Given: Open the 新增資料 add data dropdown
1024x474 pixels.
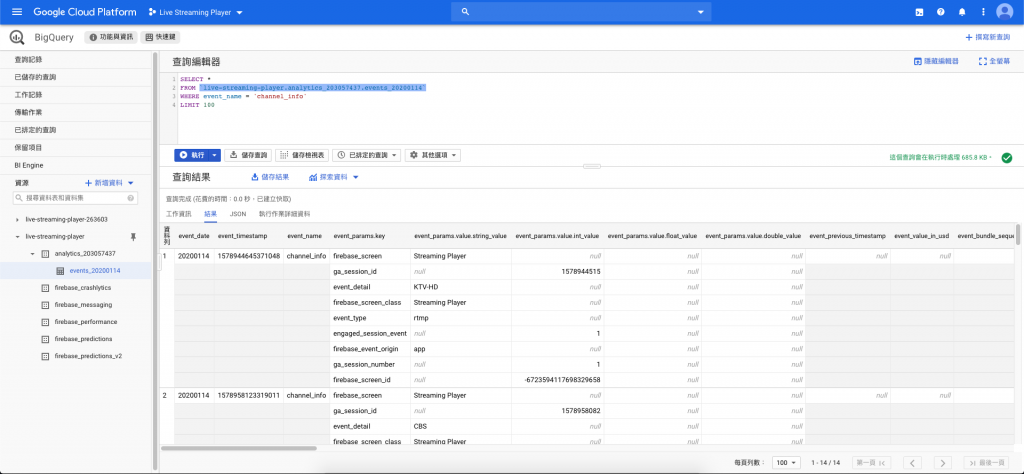Looking at the screenshot, I should pyautogui.click(x=109, y=183).
